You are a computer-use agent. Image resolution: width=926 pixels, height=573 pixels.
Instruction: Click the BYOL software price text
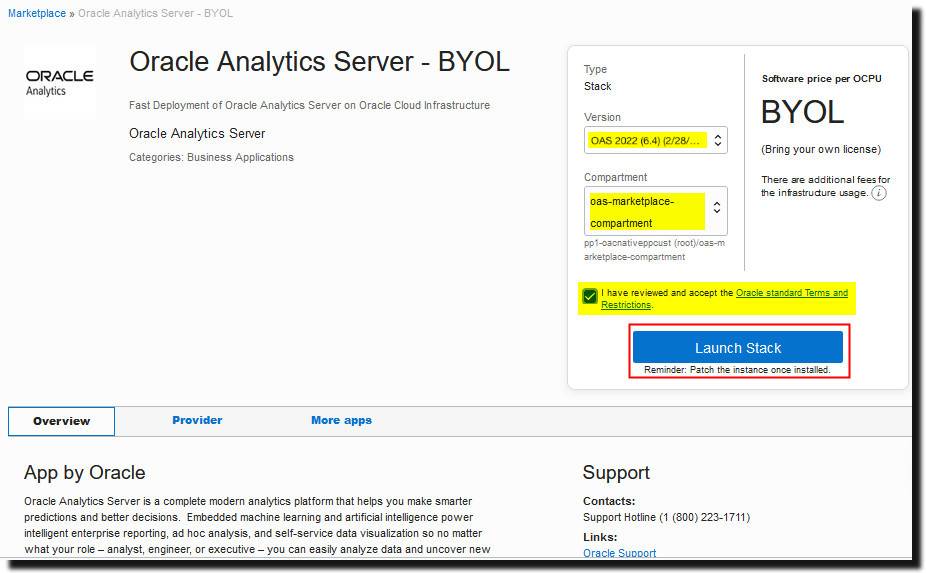[x=803, y=112]
